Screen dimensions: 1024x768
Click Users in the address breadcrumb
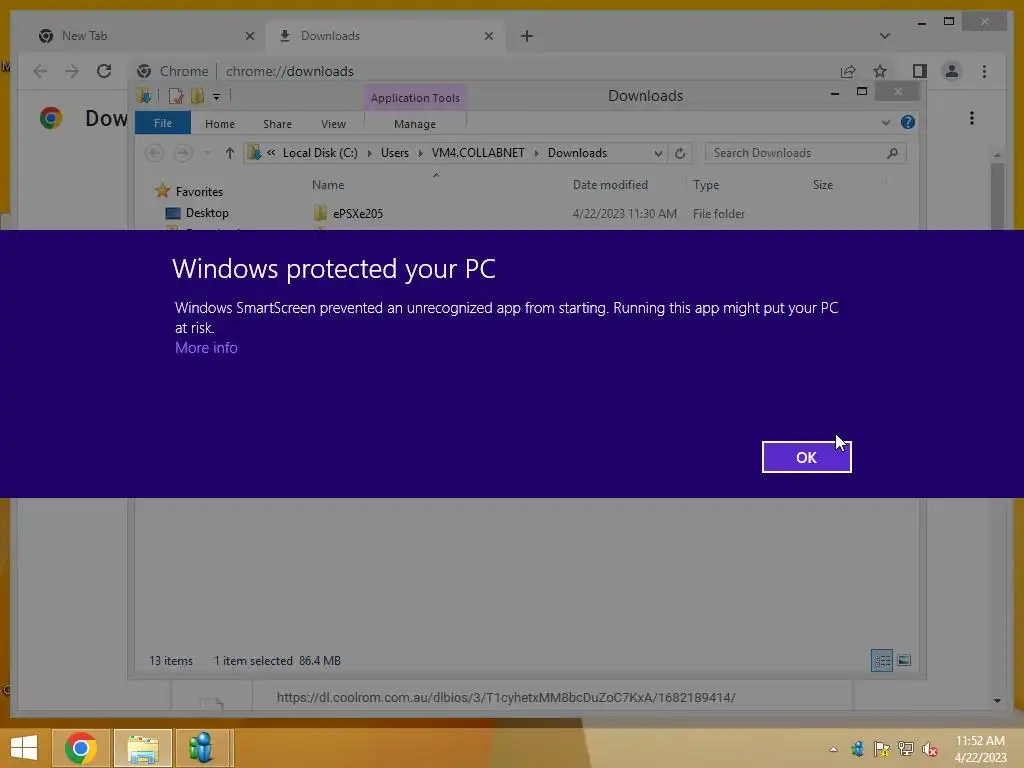click(x=394, y=153)
